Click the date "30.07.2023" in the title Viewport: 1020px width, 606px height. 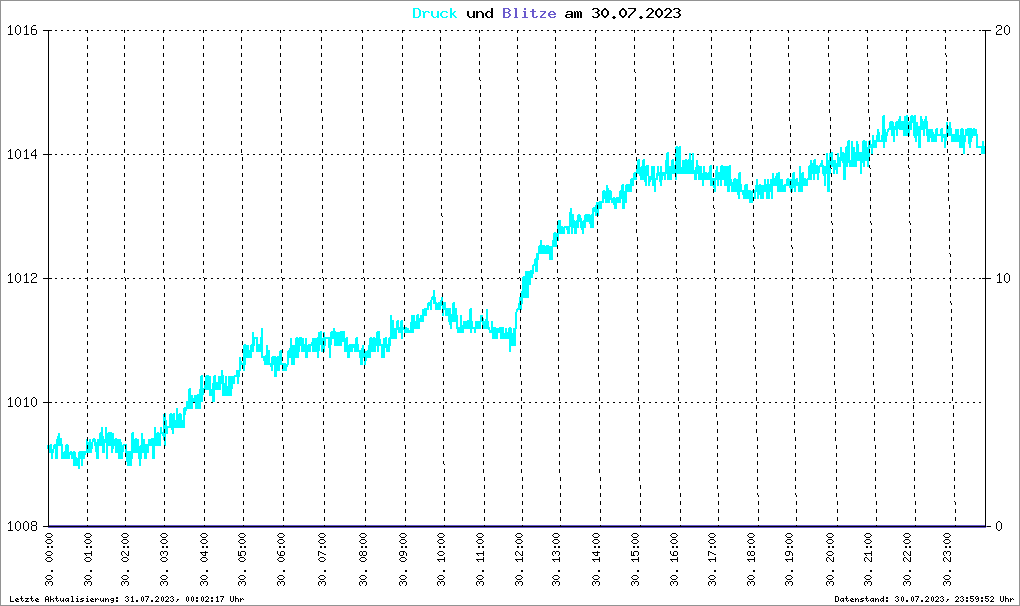pyautogui.click(x=636, y=13)
